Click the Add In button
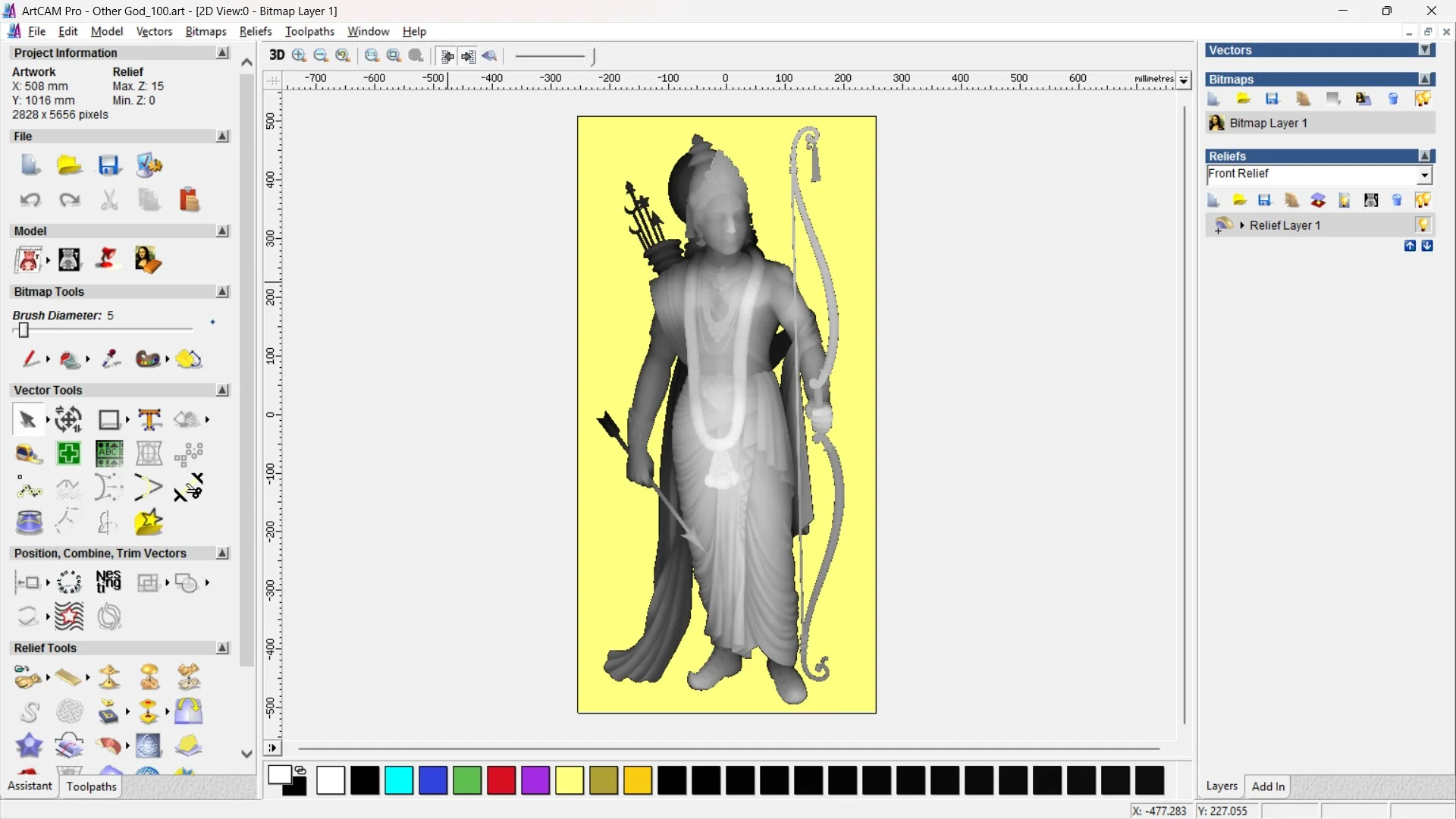This screenshot has height=819, width=1456. [1269, 786]
